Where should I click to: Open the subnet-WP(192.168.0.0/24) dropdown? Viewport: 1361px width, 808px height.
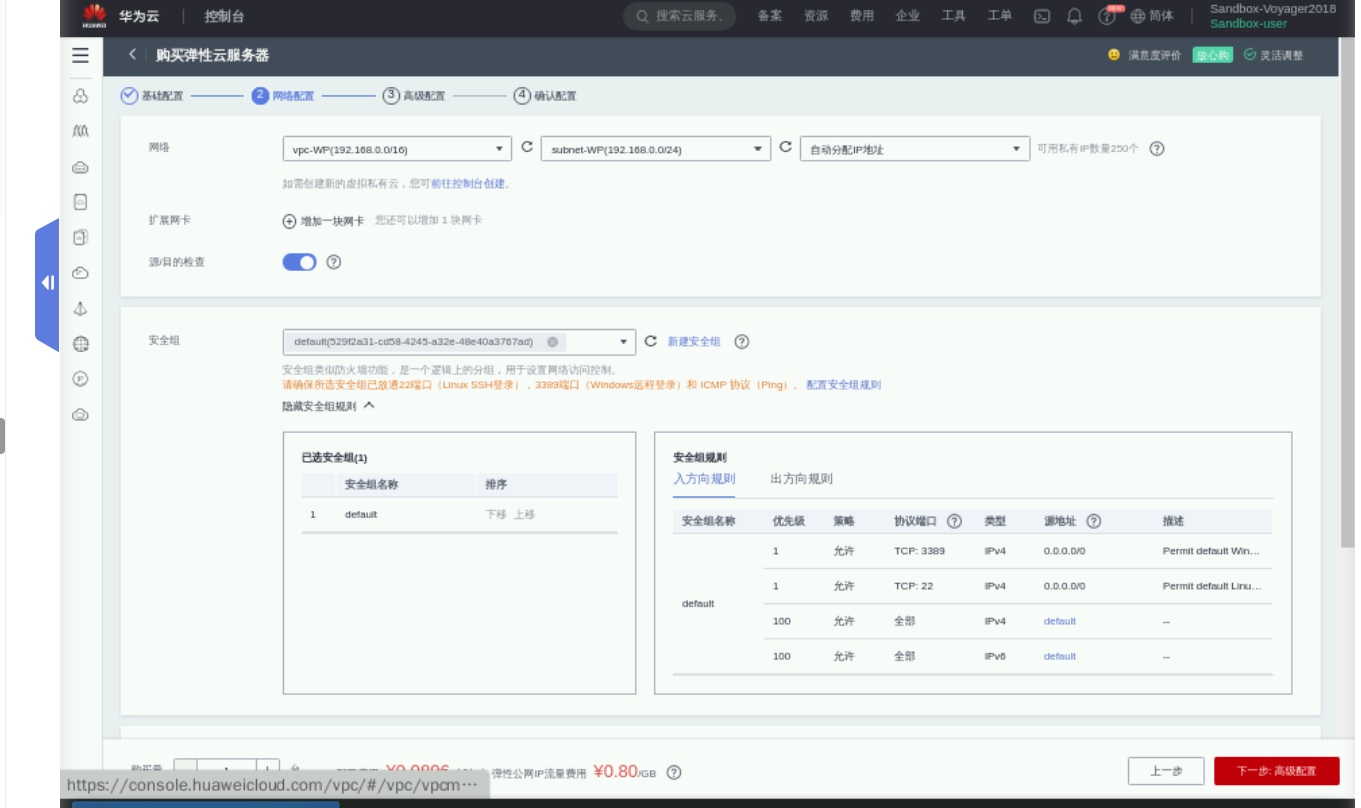[x=656, y=149]
